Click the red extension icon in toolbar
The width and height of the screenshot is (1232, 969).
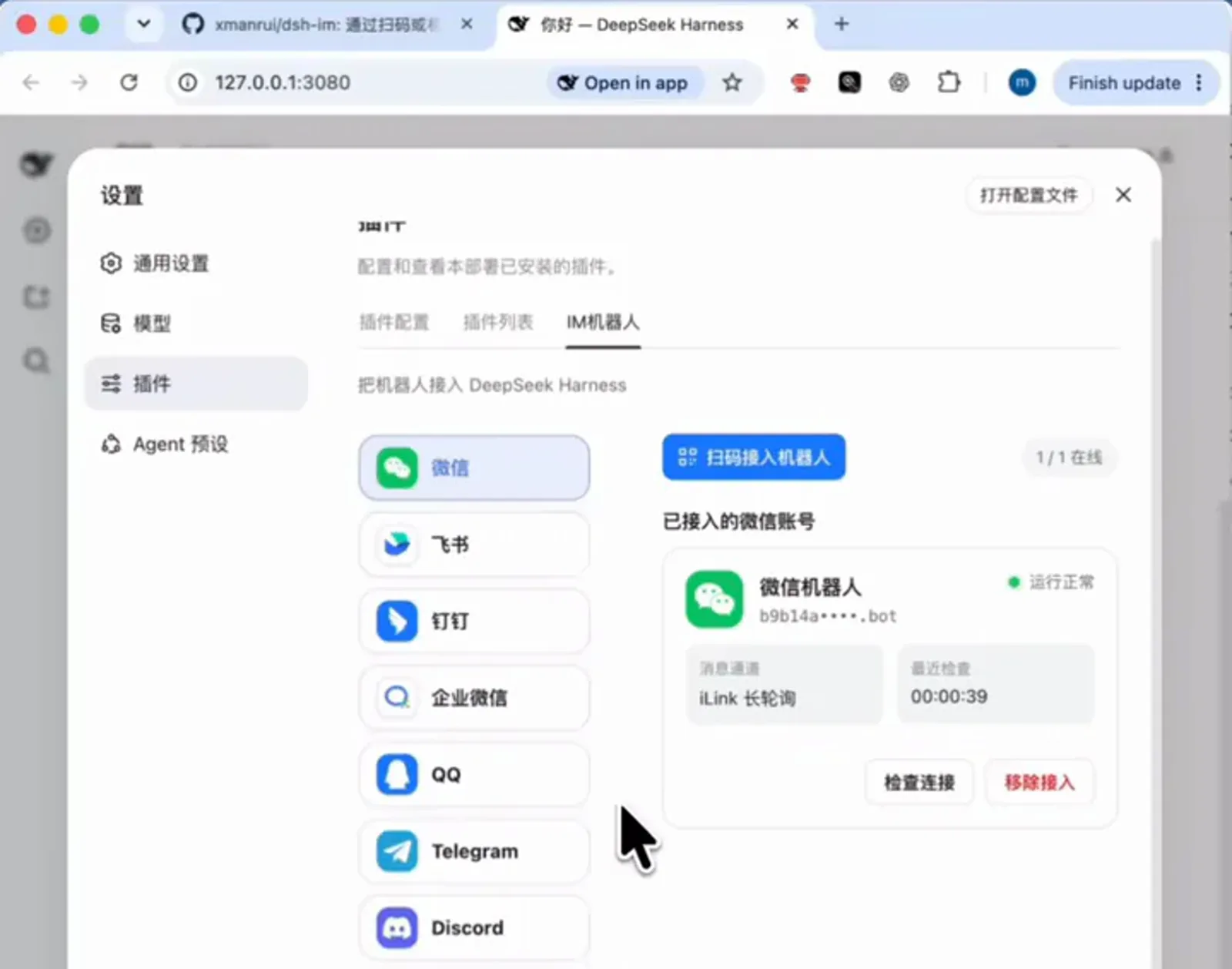(x=801, y=82)
